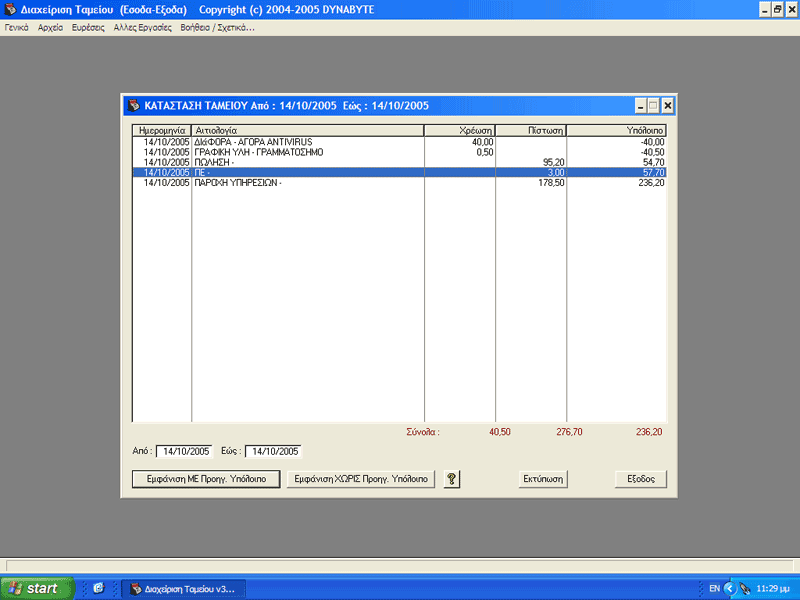Click Εμφάνιση ΜΕ Προηγ. Υπόλοιπο button
Image resolution: width=800 pixels, height=600 pixels.
(206, 479)
